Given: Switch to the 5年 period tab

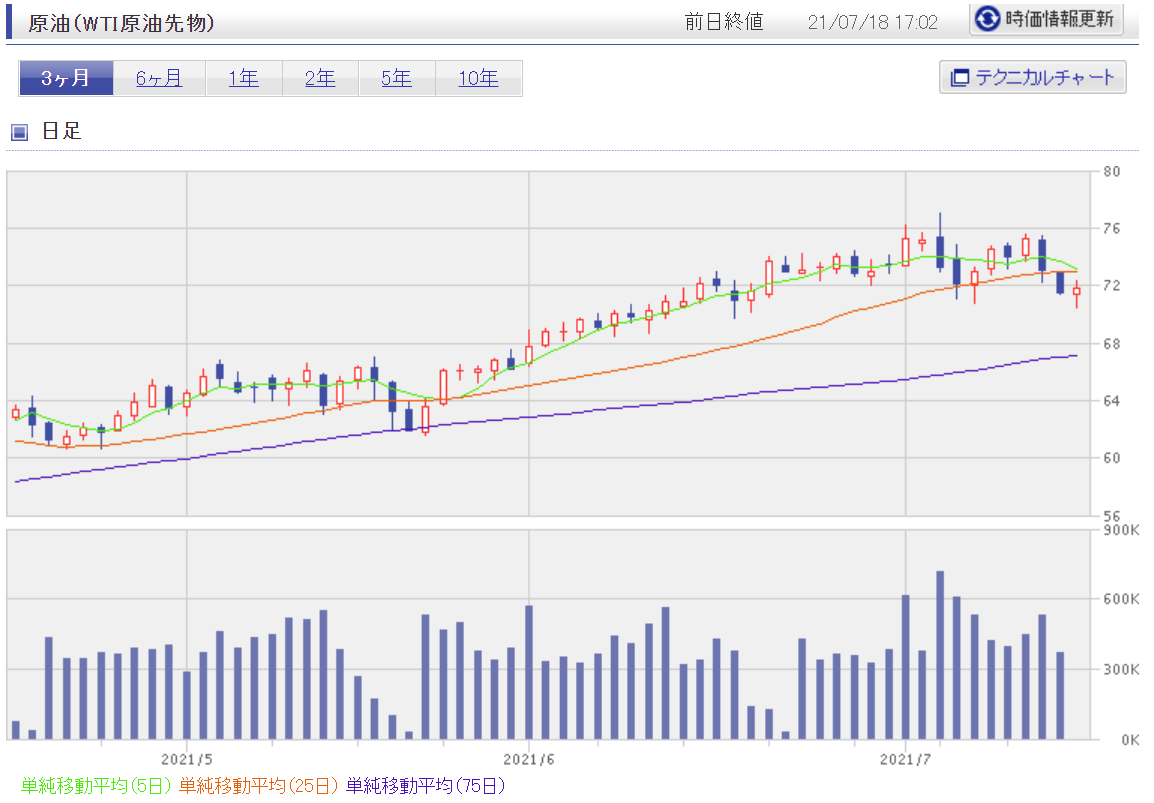Looking at the screenshot, I should [397, 78].
